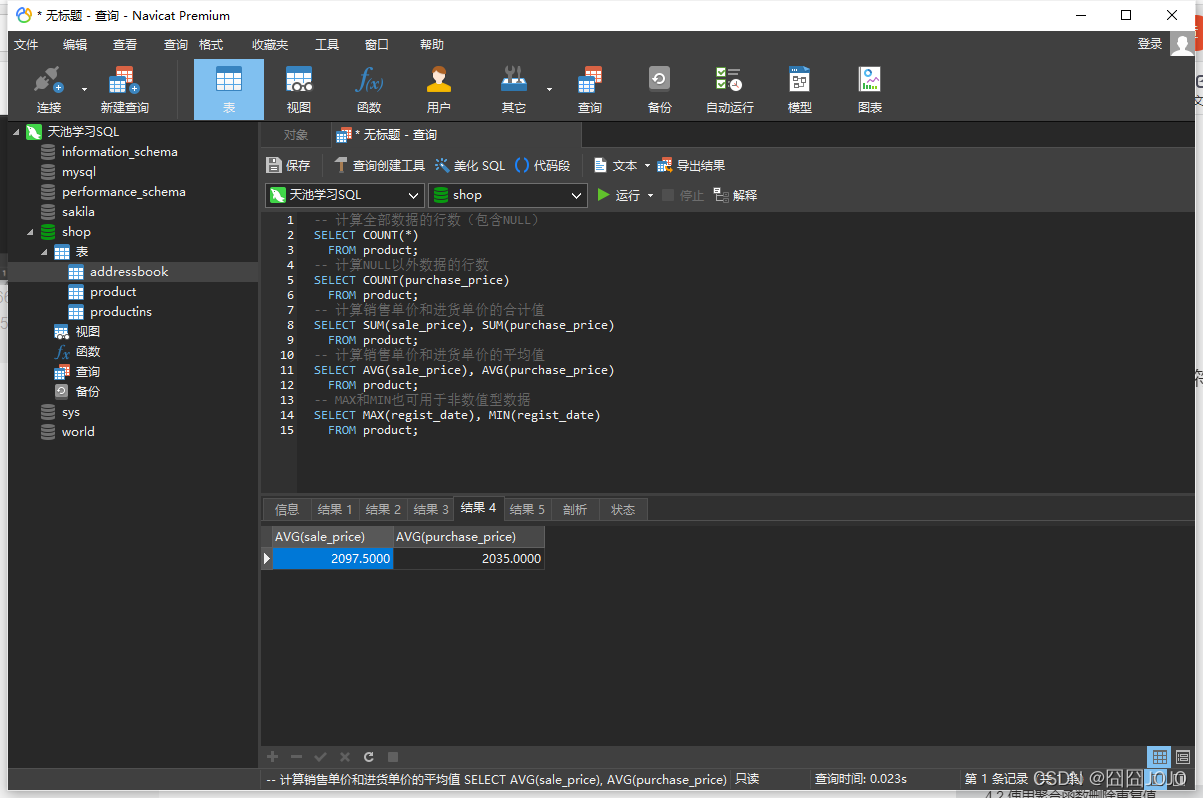
Task: Open dropdown arrow beside 连接 icon
Action: [x=84, y=90]
